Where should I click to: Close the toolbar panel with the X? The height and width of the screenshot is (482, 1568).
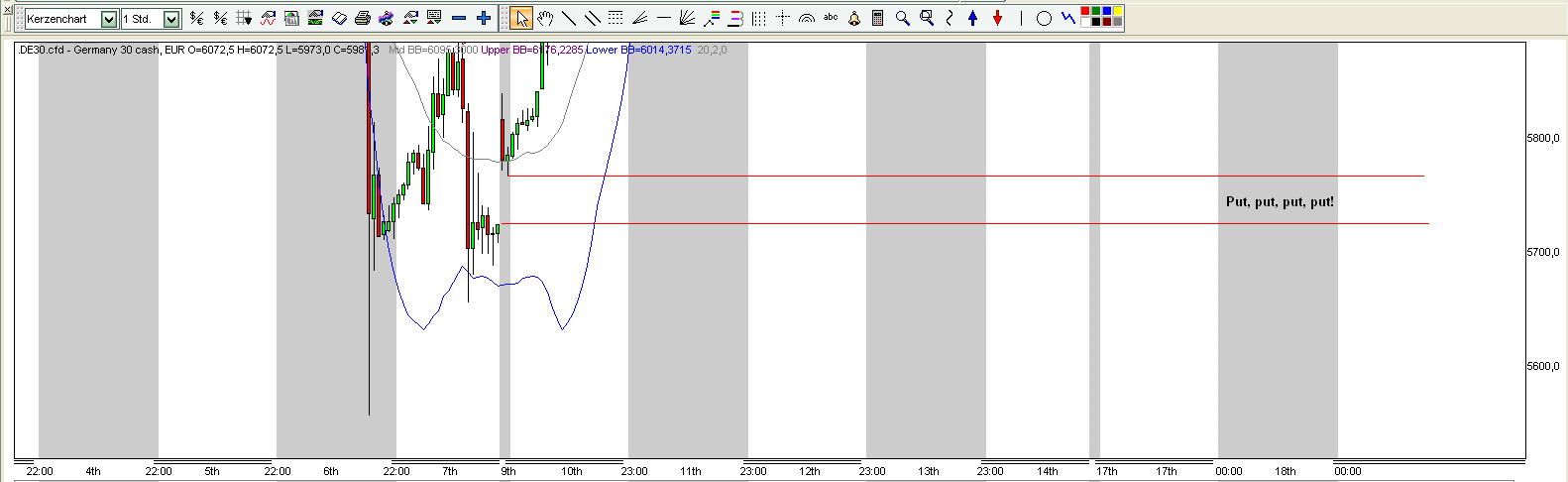tap(6, 9)
